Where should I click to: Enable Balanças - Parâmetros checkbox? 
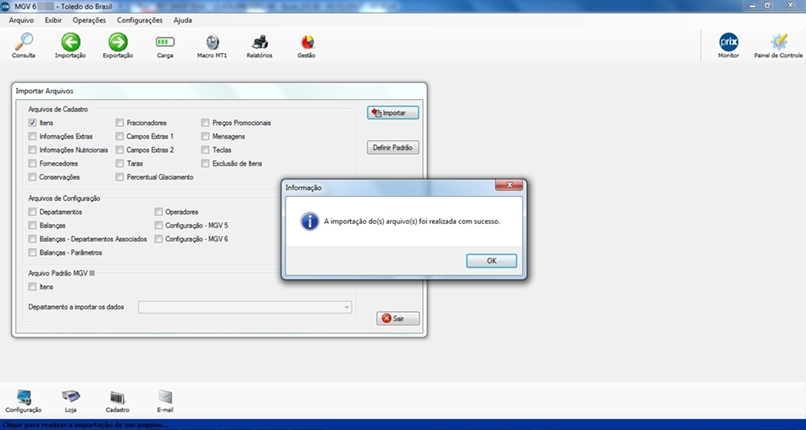click(32, 253)
